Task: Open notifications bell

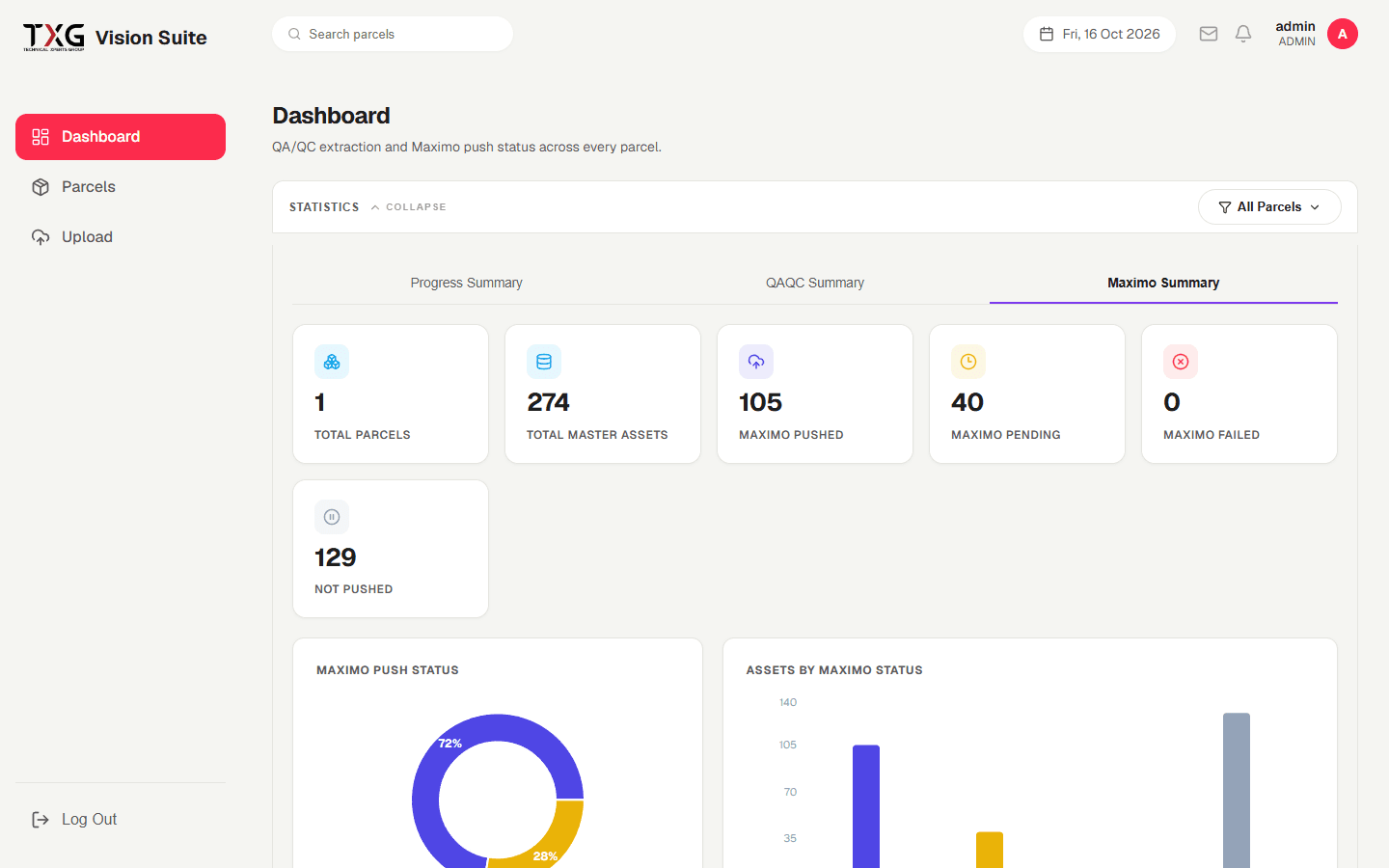Action: [1243, 34]
